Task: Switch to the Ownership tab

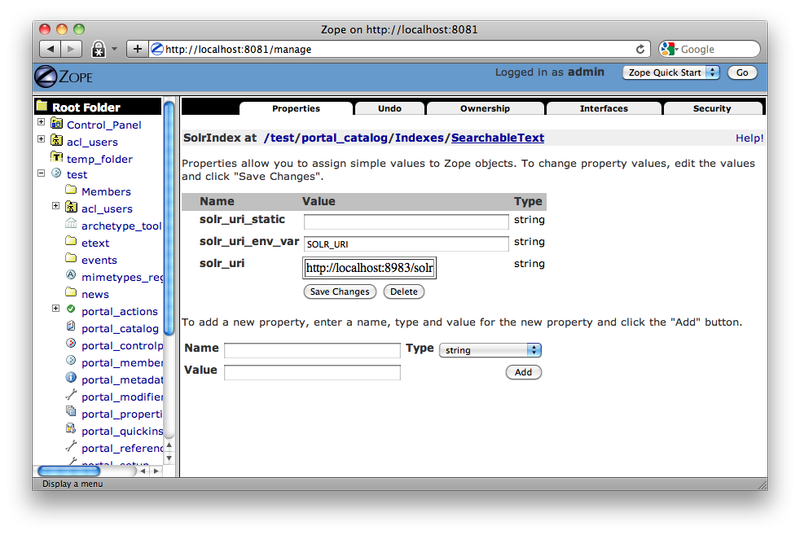Action: [485, 108]
